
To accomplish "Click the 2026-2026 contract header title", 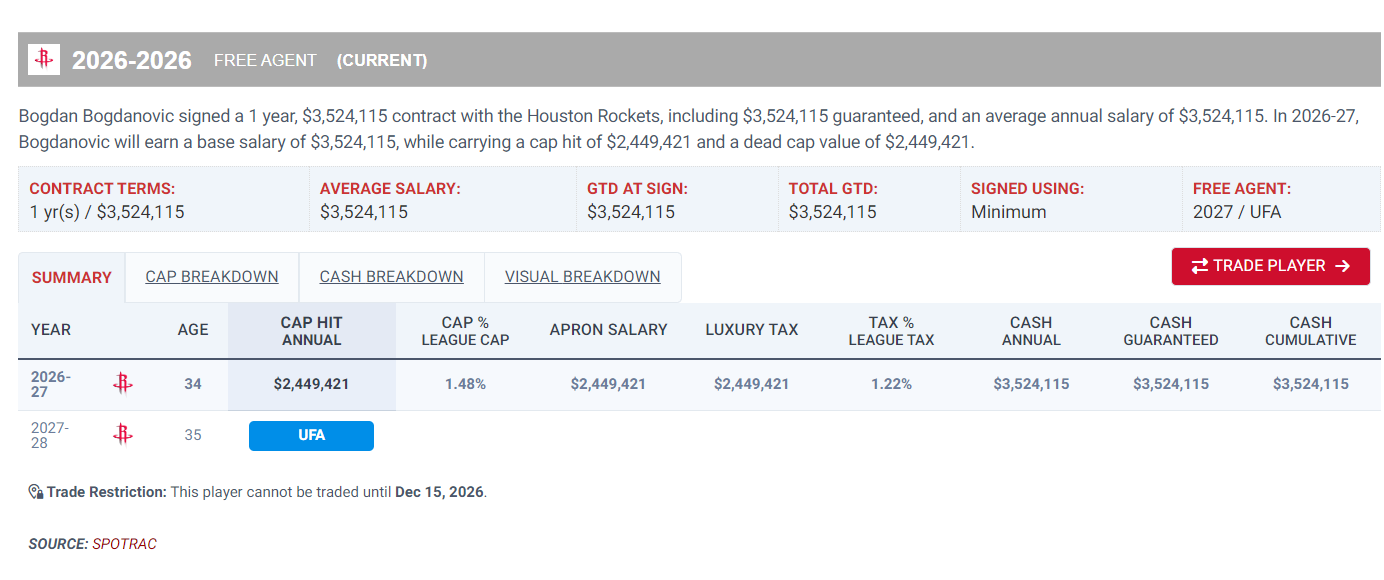I will (132, 60).
